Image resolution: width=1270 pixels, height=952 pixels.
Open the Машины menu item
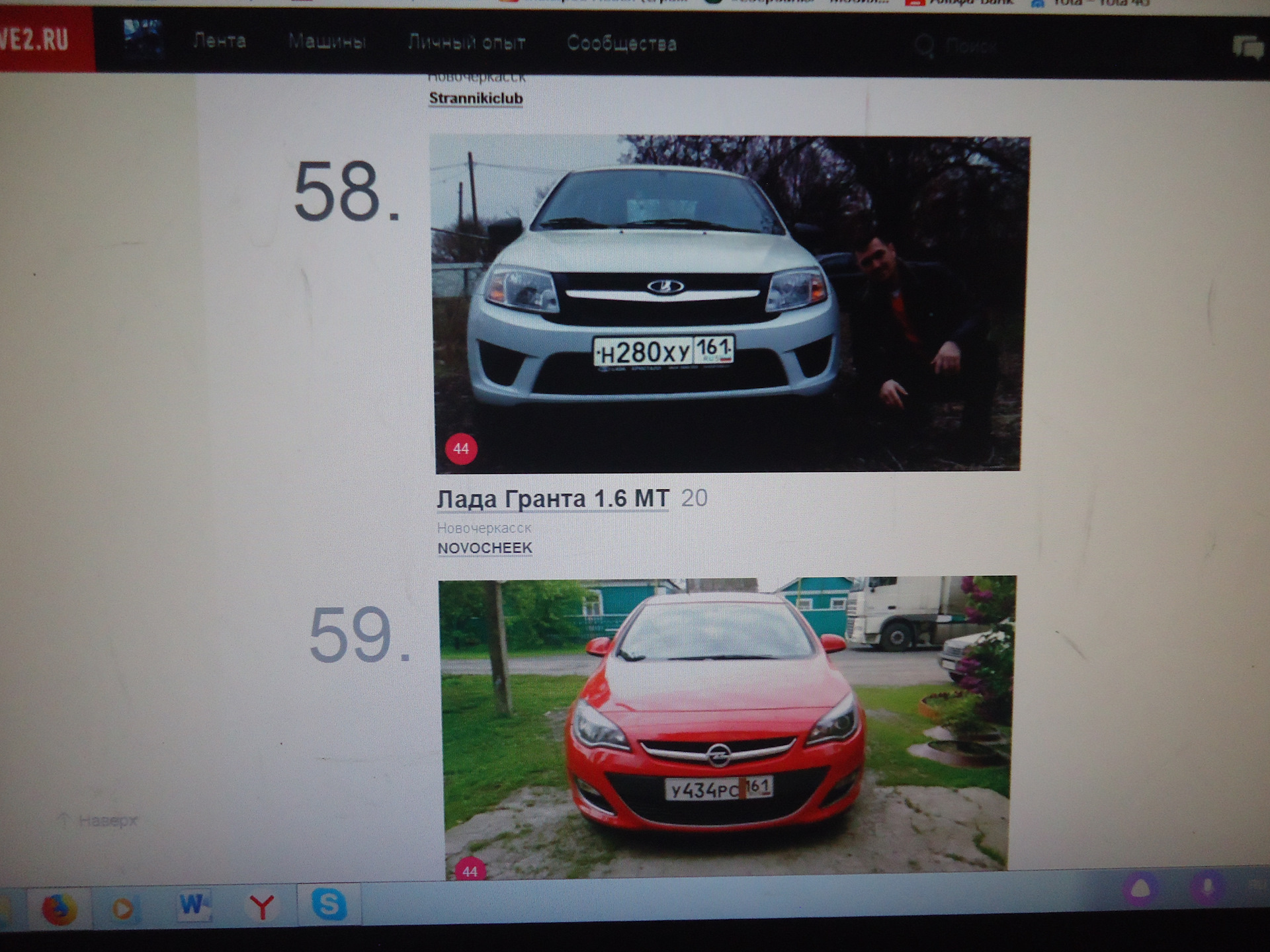pos(327,42)
